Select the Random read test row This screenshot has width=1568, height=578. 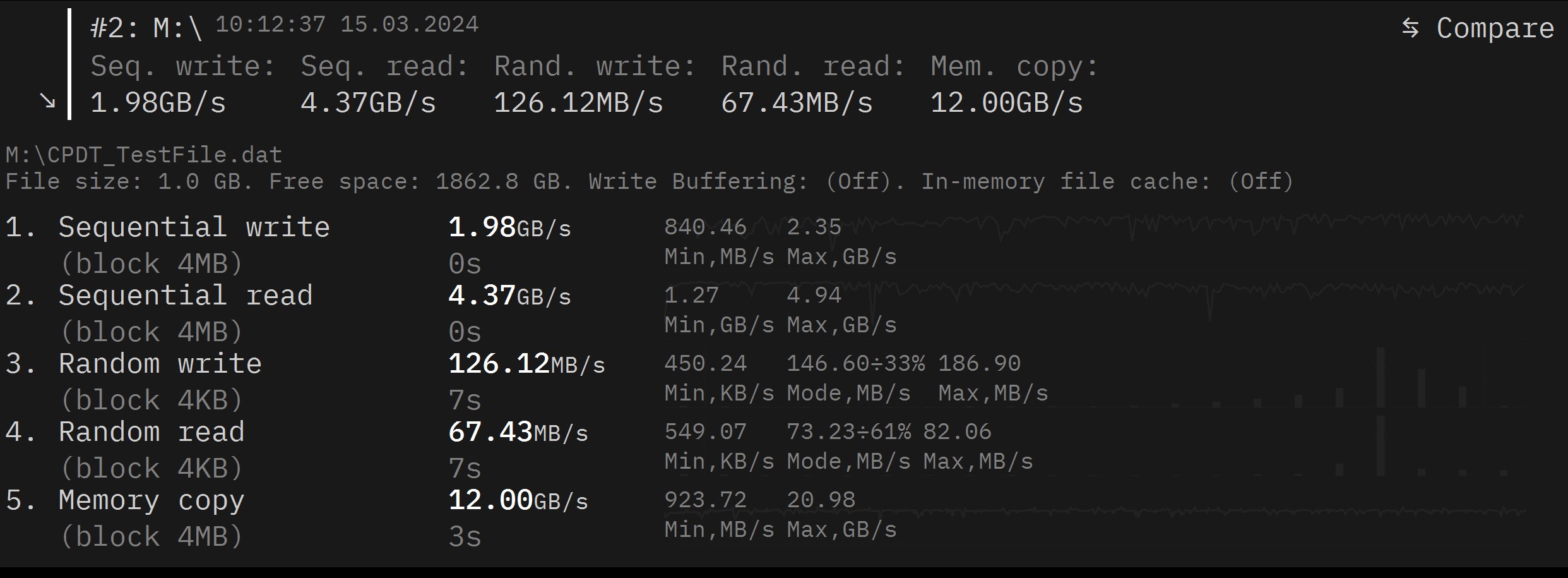(151, 432)
